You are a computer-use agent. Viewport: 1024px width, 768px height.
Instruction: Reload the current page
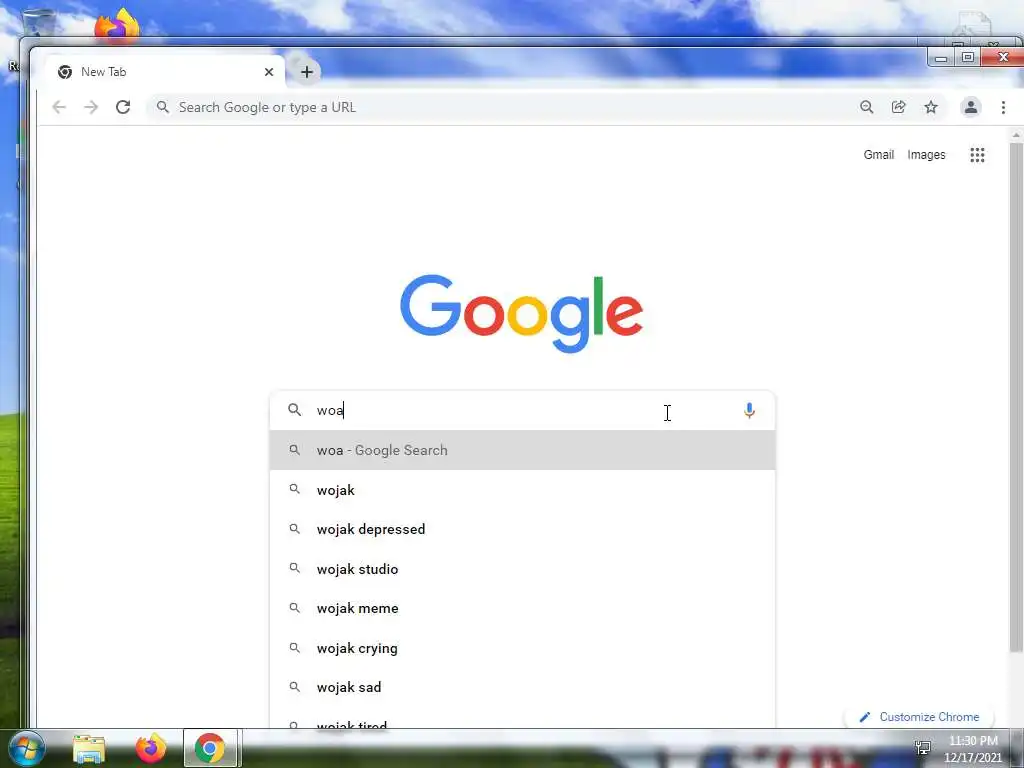click(x=123, y=107)
